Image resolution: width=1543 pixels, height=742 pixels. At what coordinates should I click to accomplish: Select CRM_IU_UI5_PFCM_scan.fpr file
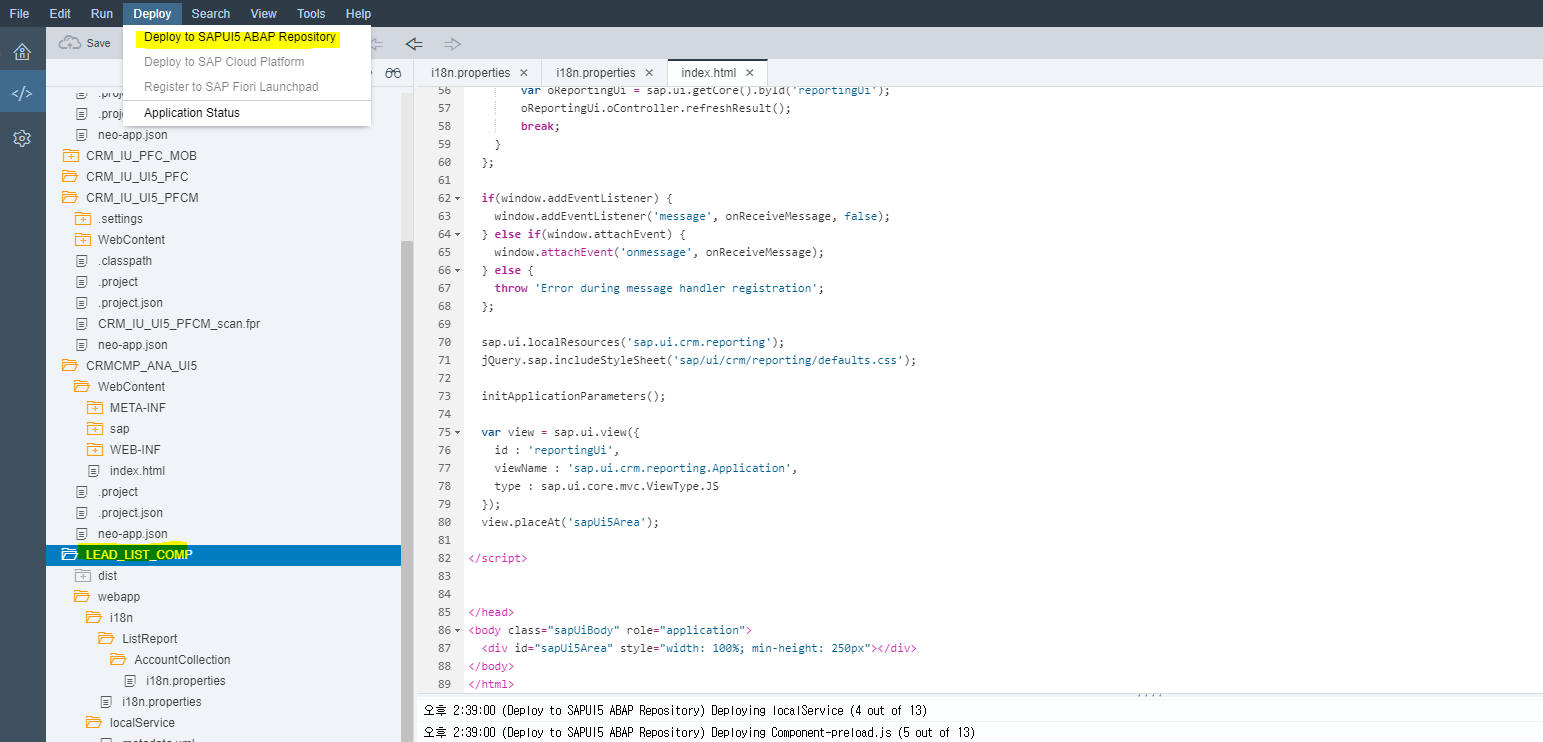point(179,324)
